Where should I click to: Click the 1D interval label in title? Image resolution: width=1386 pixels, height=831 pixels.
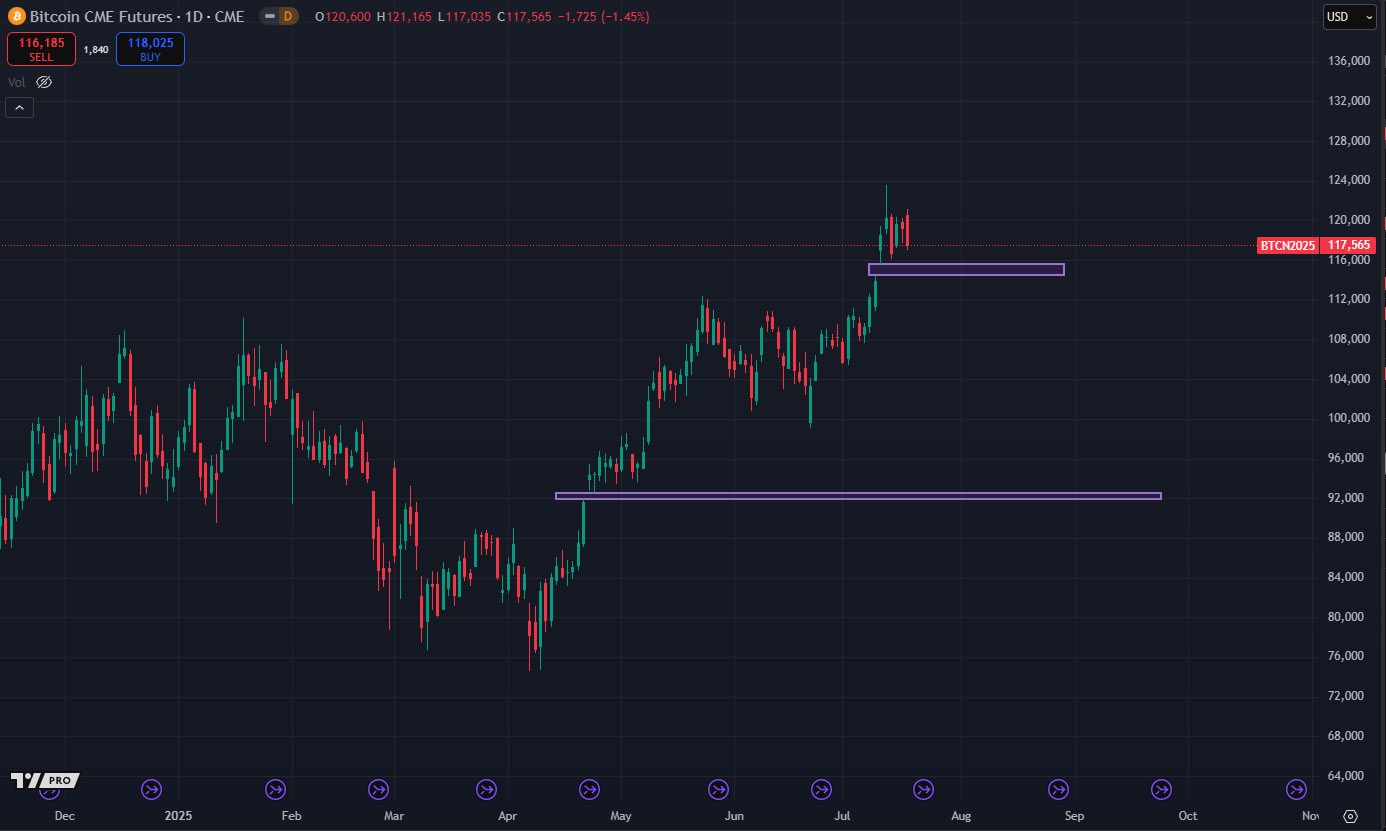point(188,17)
